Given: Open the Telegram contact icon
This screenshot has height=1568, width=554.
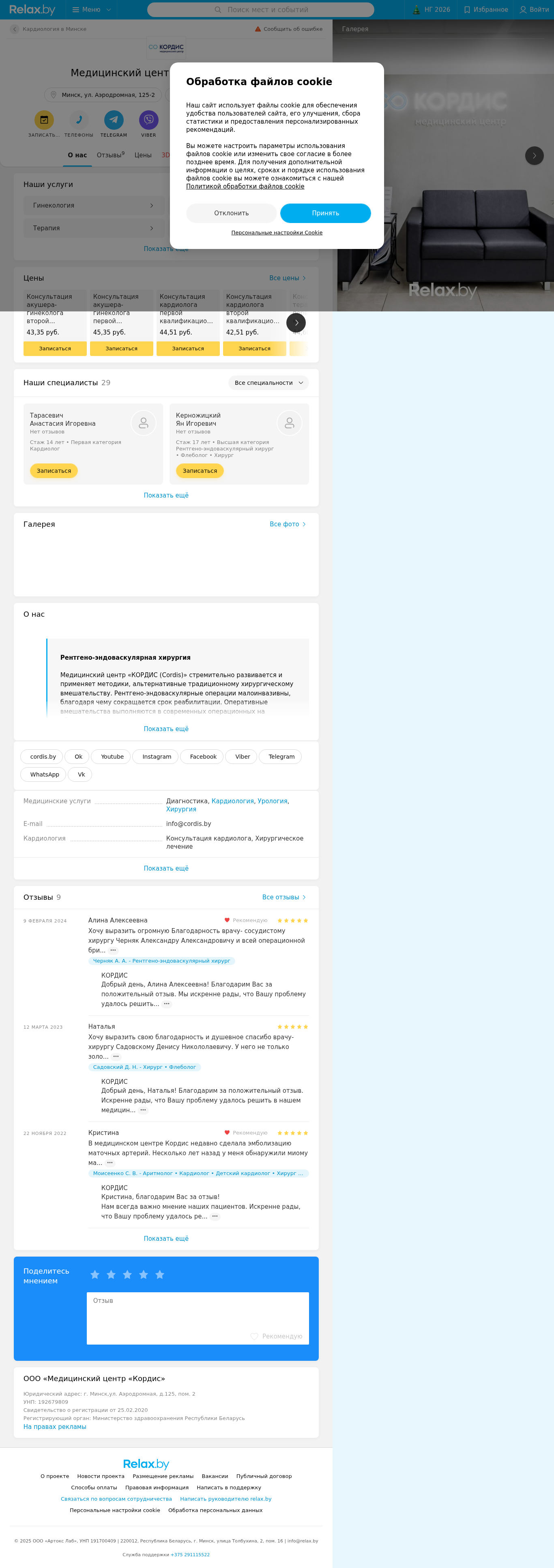Looking at the screenshot, I should tap(114, 120).
